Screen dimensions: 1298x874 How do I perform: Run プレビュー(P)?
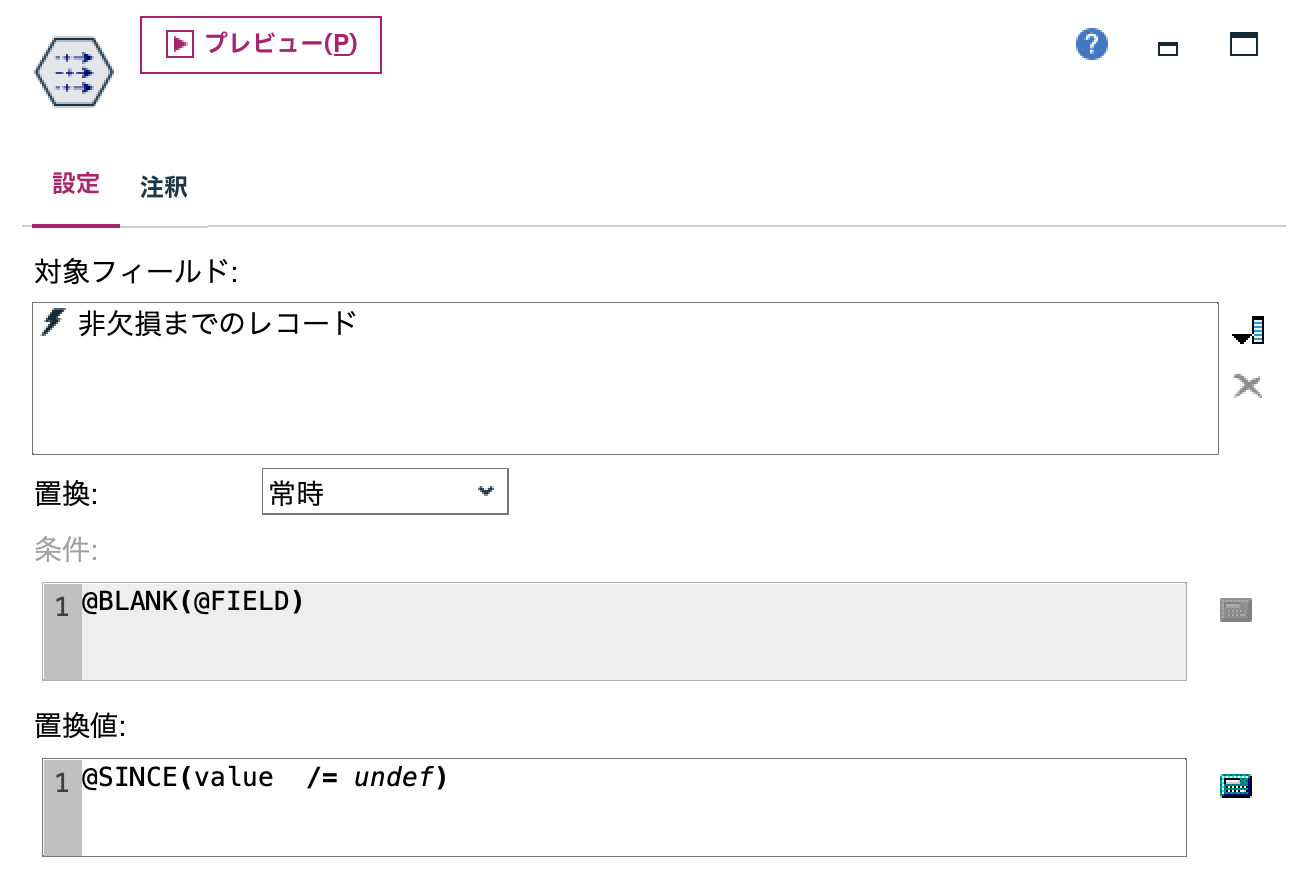point(260,44)
